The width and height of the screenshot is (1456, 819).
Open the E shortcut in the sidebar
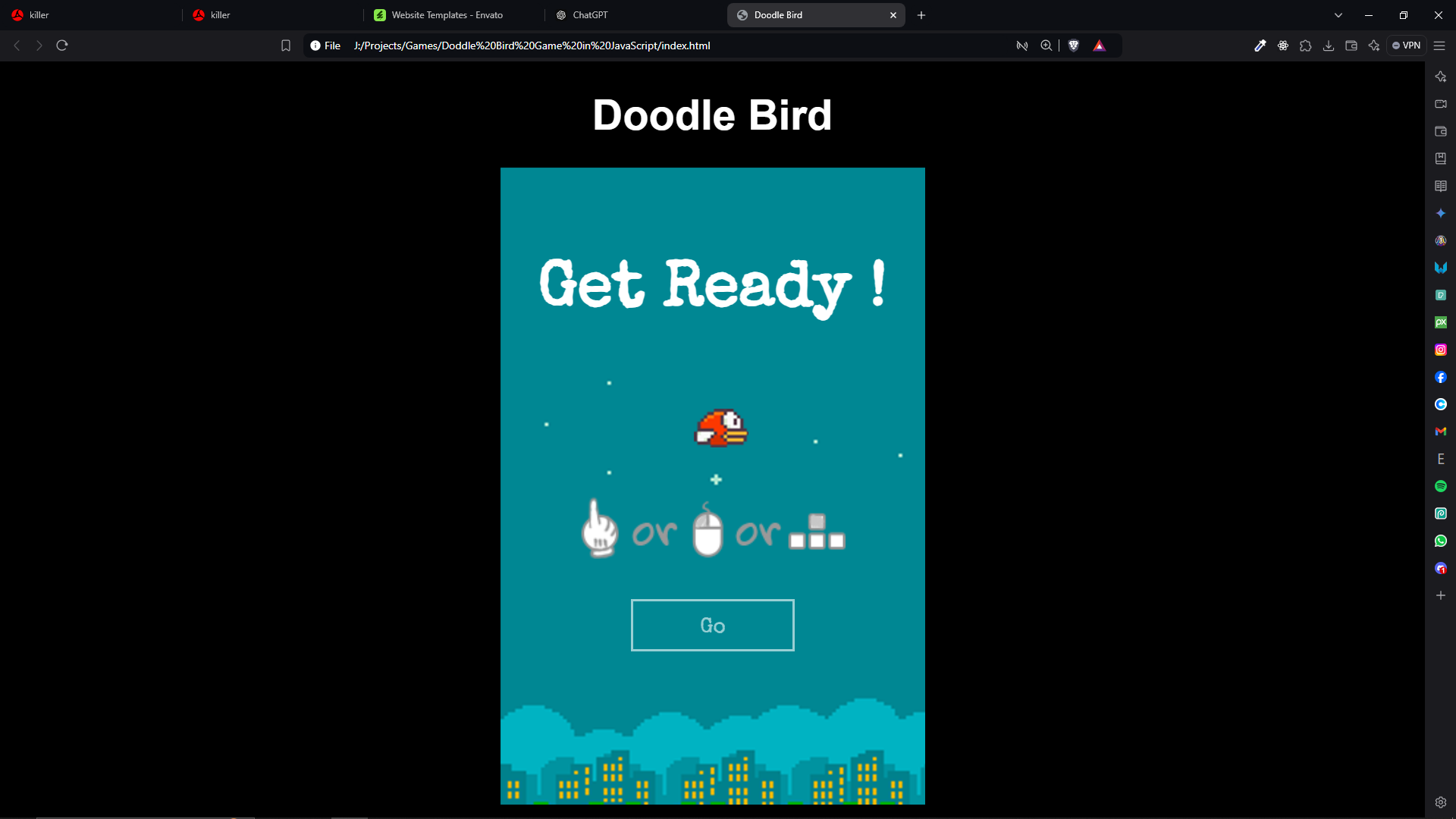pos(1441,459)
